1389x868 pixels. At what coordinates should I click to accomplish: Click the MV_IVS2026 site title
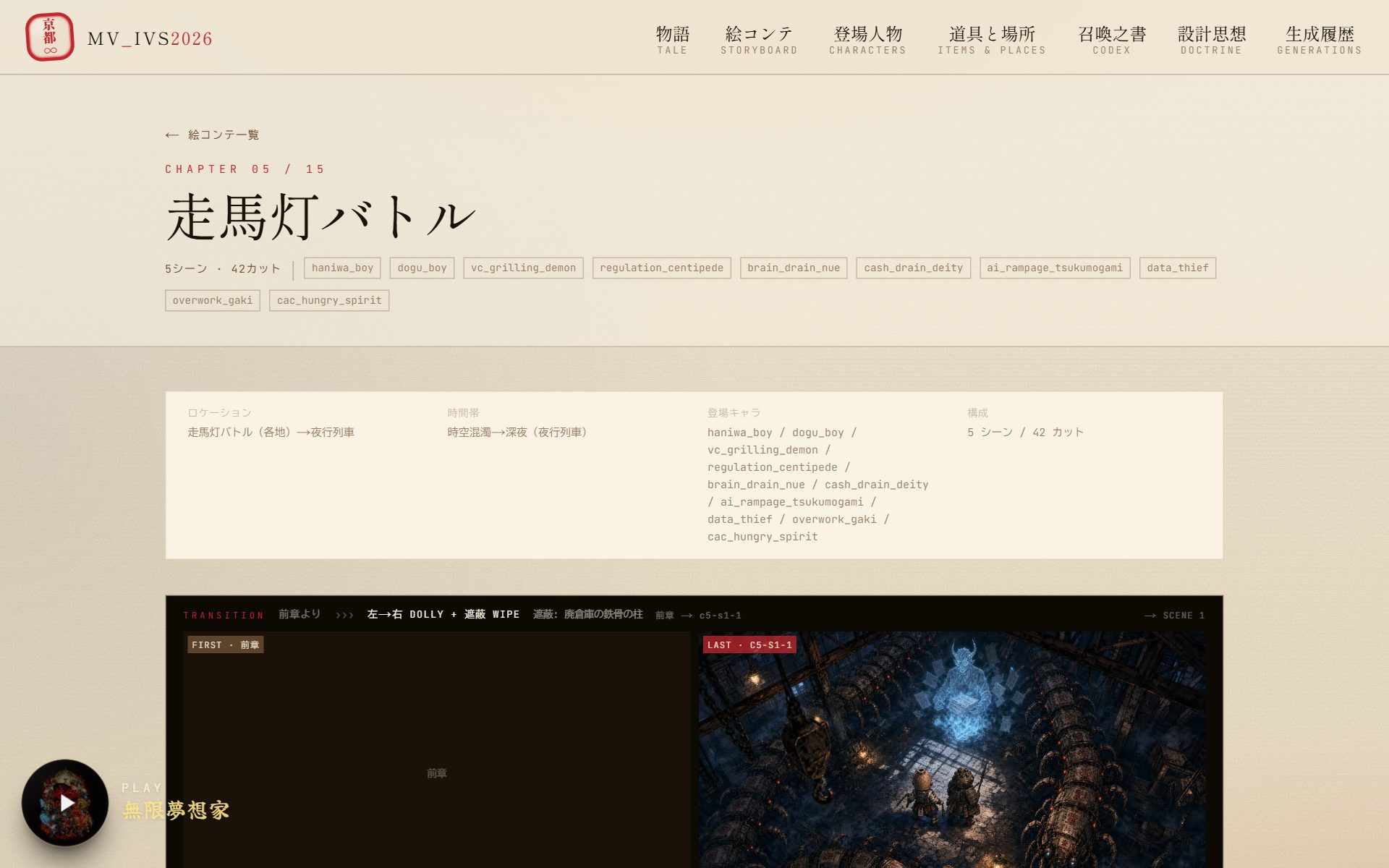pyautogui.click(x=150, y=38)
